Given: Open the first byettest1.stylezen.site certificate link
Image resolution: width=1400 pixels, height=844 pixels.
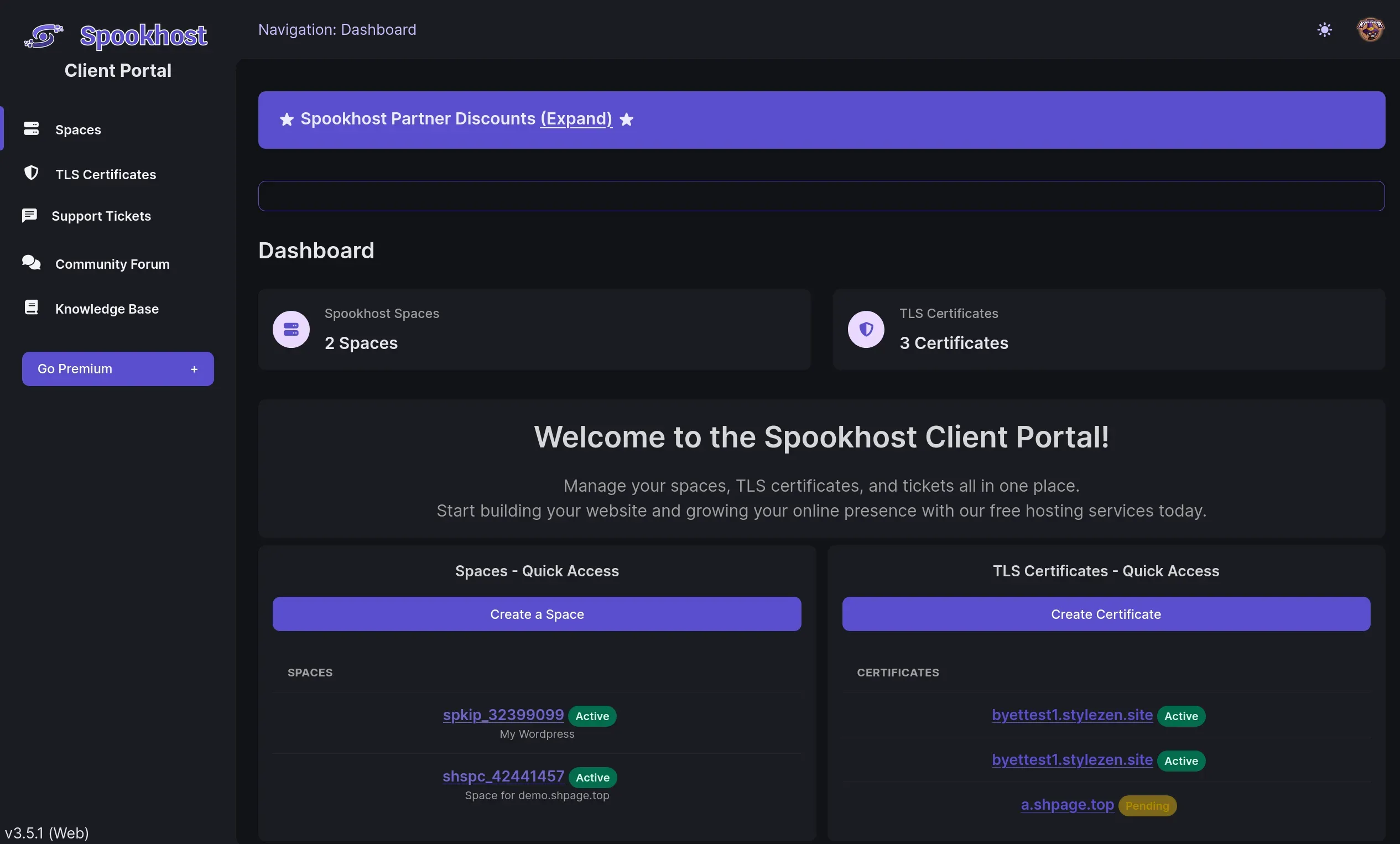Looking at the screenshot, I should [x=1072, y=715].
